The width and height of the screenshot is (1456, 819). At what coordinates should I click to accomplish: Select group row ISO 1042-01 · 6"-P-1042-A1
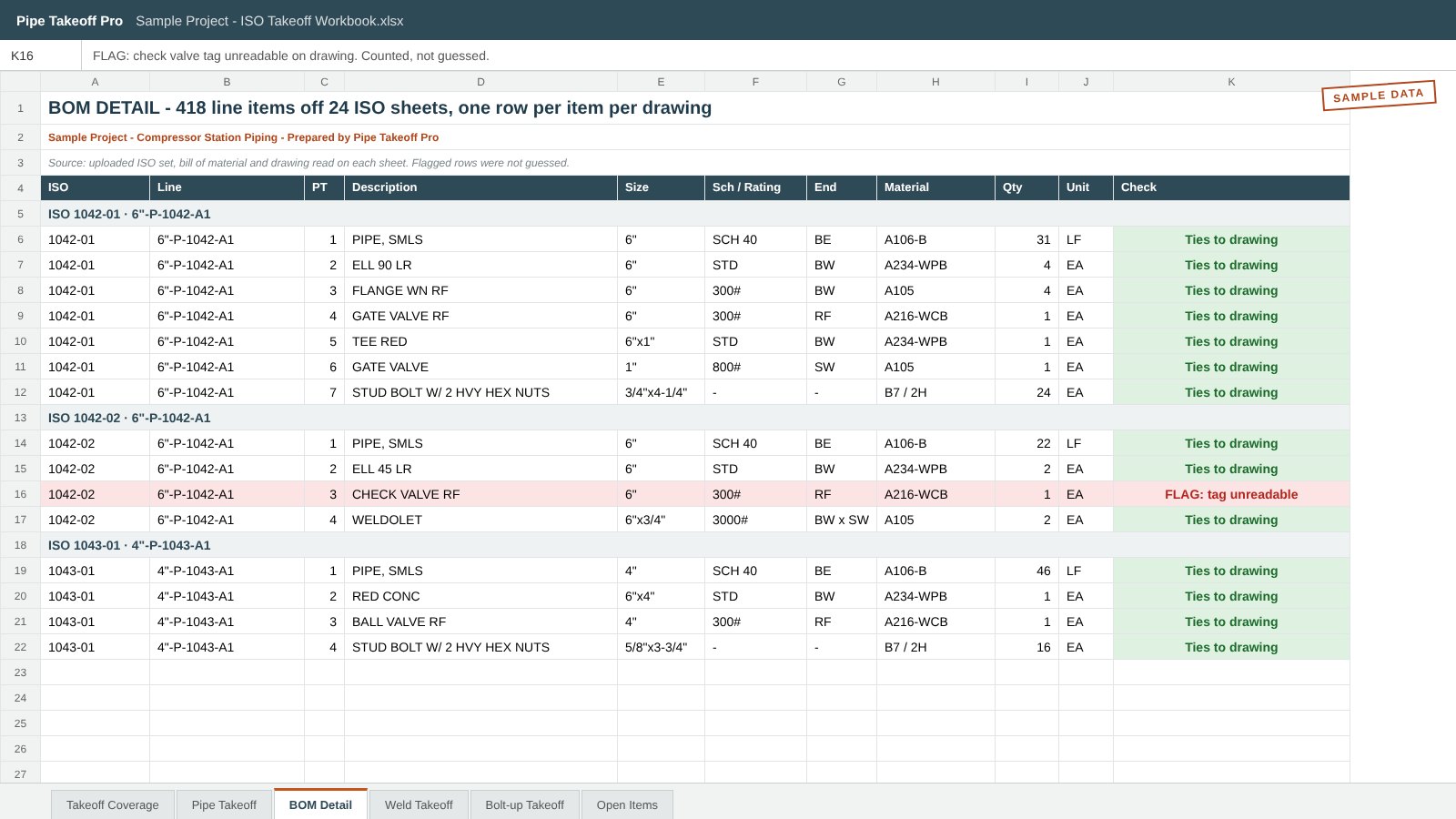(695, 214)
